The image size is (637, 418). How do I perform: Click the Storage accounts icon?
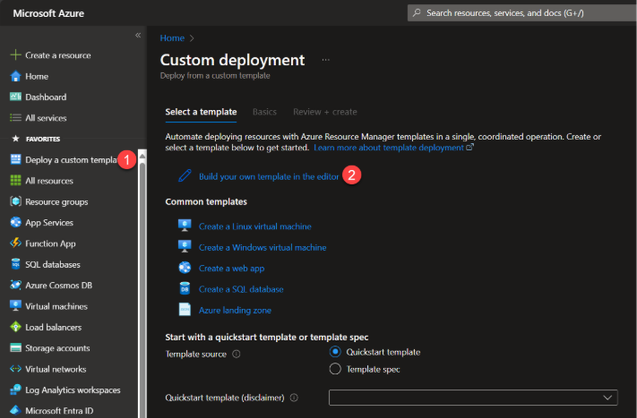(x=15, y=348)
